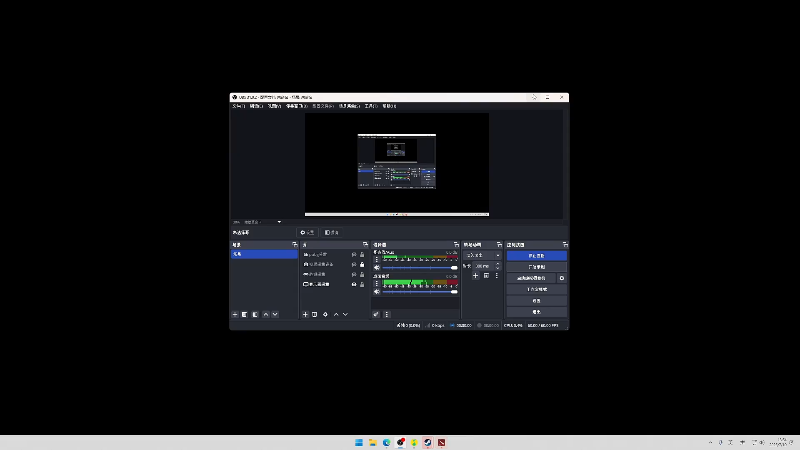Open File Explorer from the taskbar
The height and width of the screenshot is (450, 800).
point(372,442)
